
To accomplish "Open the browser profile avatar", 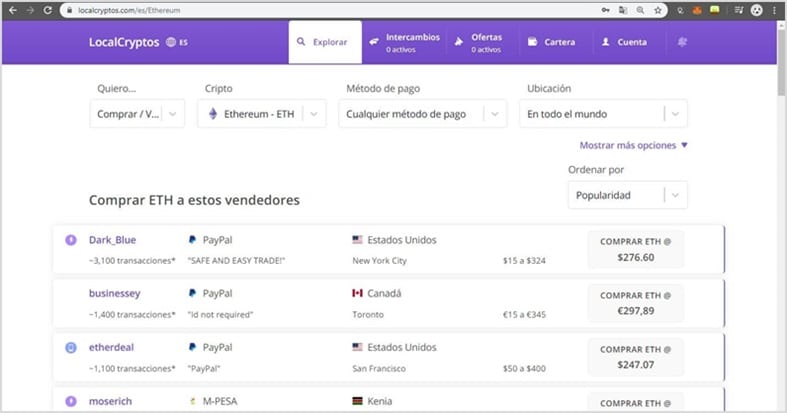I will (x=756, y=10).
